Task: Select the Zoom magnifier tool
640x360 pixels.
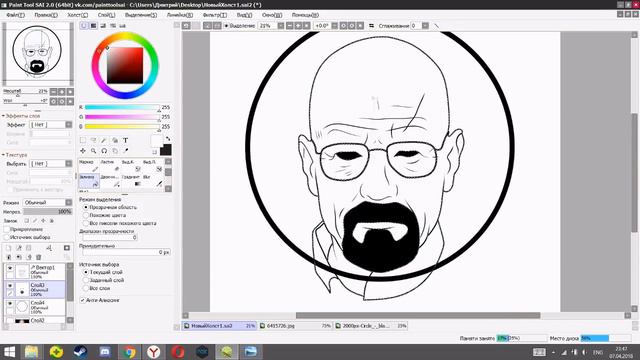Action: click(93, 151)
